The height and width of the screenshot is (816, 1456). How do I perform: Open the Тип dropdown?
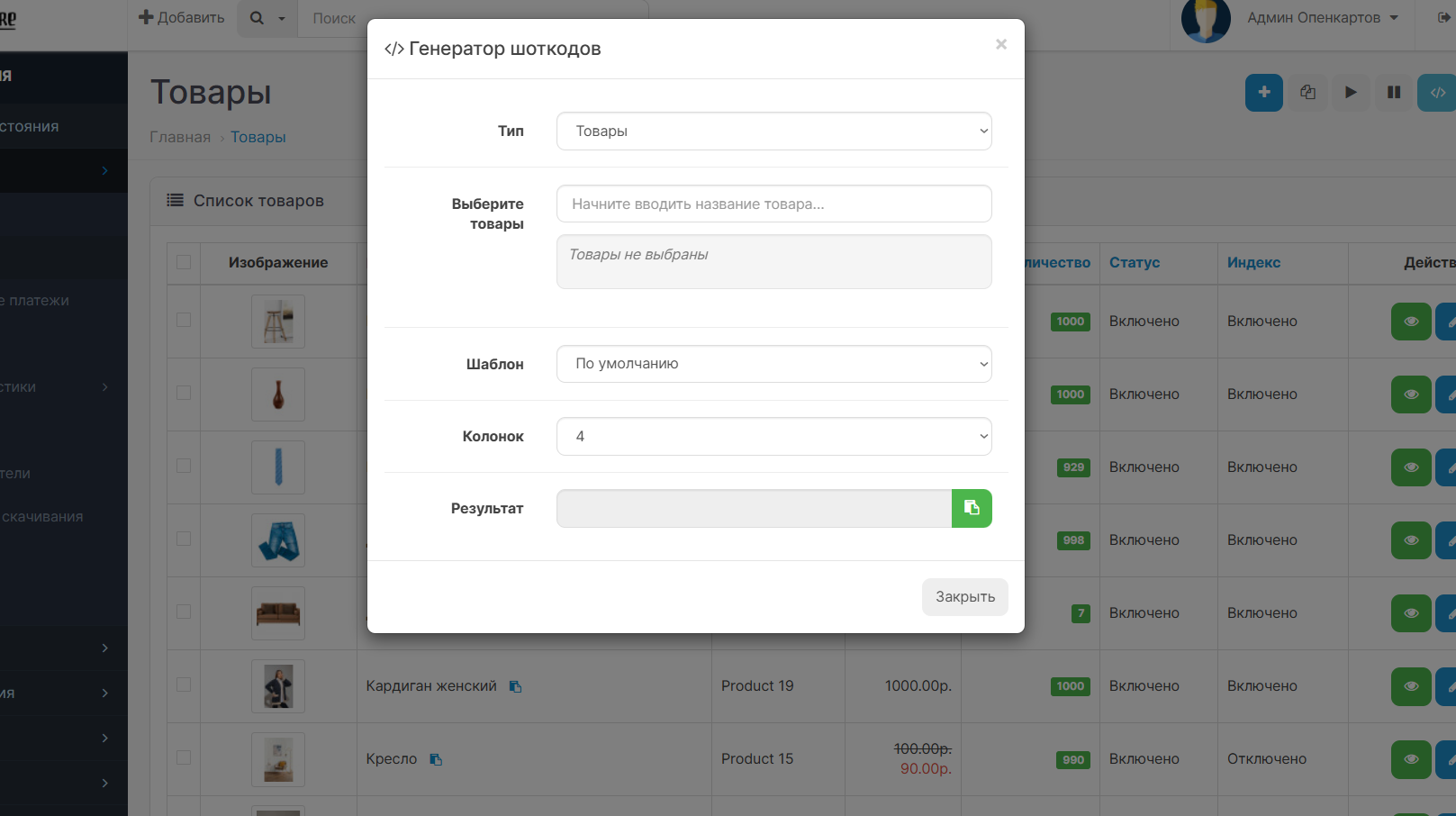click(x=773, y=131)
